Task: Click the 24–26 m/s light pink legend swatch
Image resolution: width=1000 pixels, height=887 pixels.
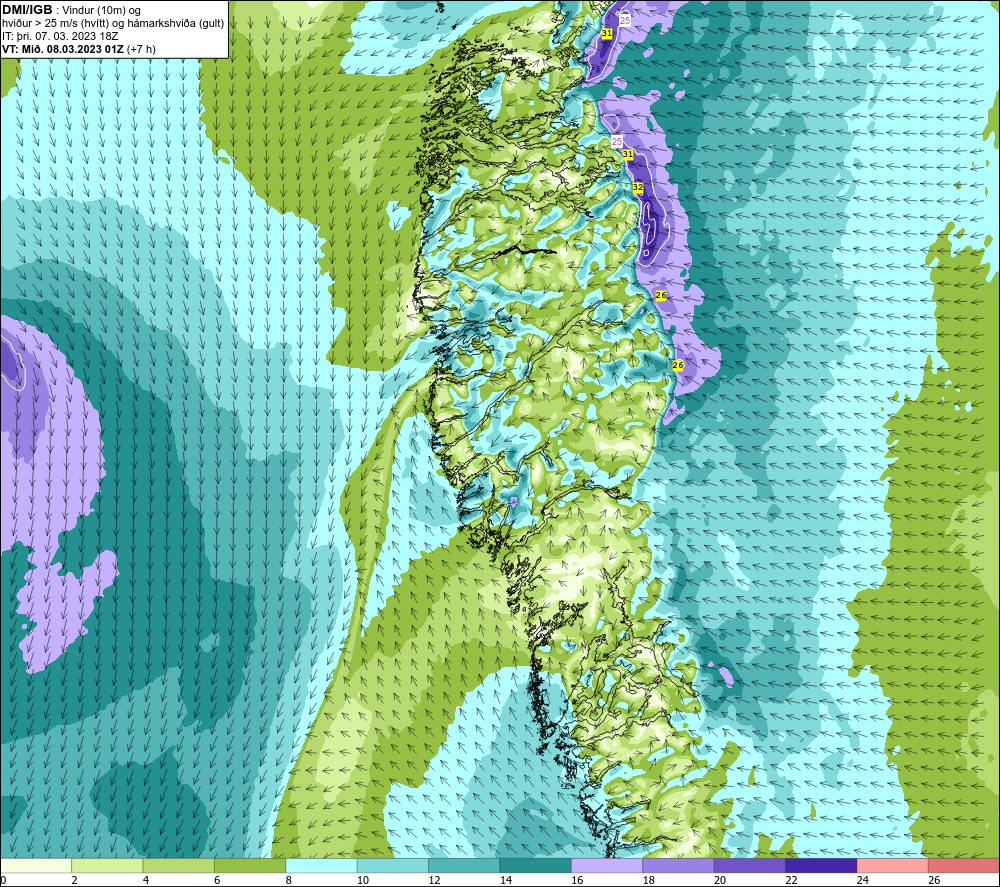Action: (893, 866)
